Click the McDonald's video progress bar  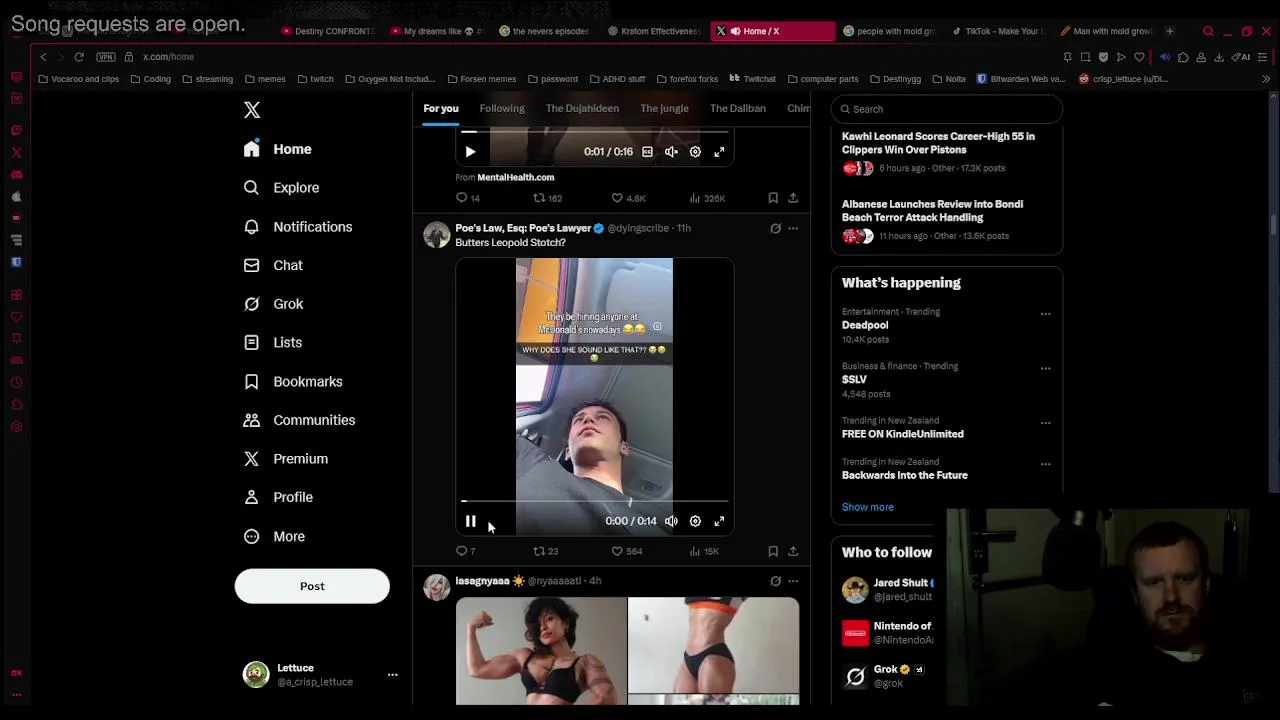[x=594, y=501]
